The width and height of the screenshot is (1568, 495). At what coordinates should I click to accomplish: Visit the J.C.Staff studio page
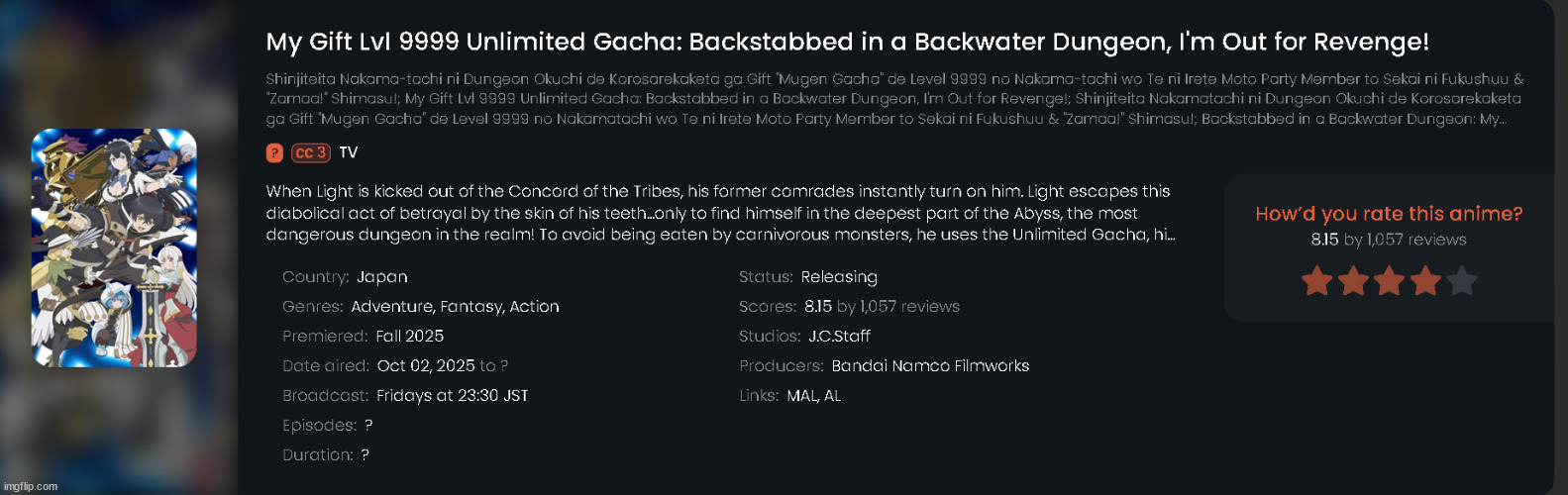[839, 337]
